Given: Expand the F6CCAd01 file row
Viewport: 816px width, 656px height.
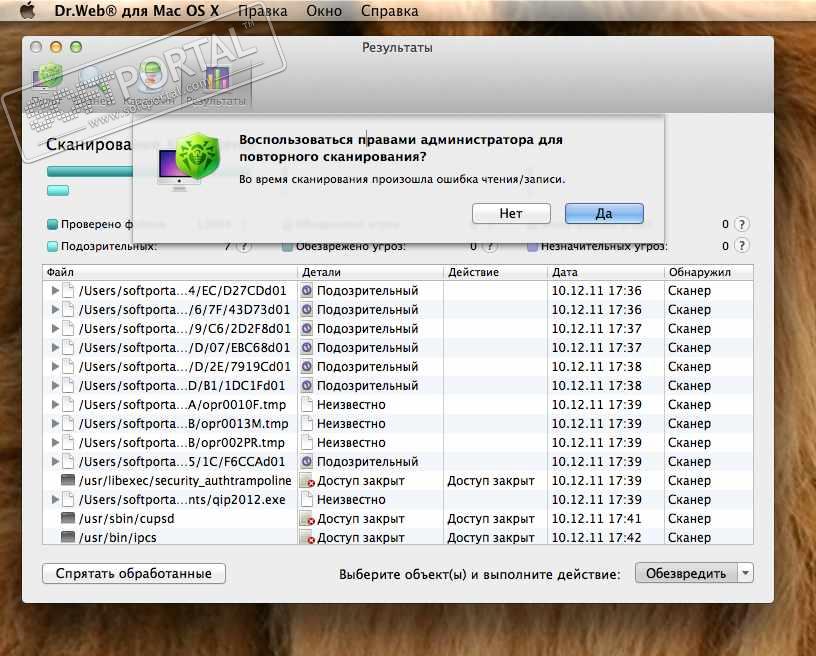Looking at the screenshot, I should [x=55, y=461].
